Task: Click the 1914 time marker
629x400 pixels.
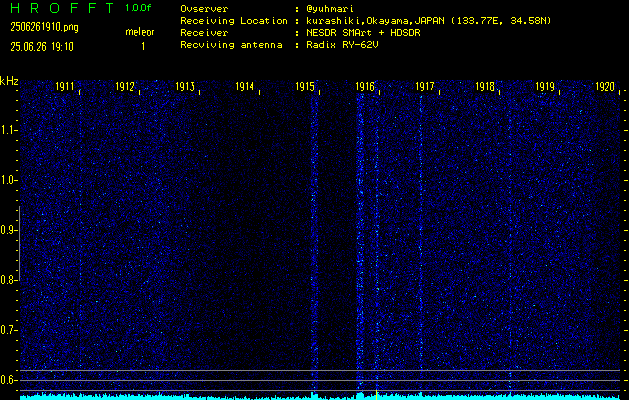Action: pyautogui.click(x=245, y=86)
